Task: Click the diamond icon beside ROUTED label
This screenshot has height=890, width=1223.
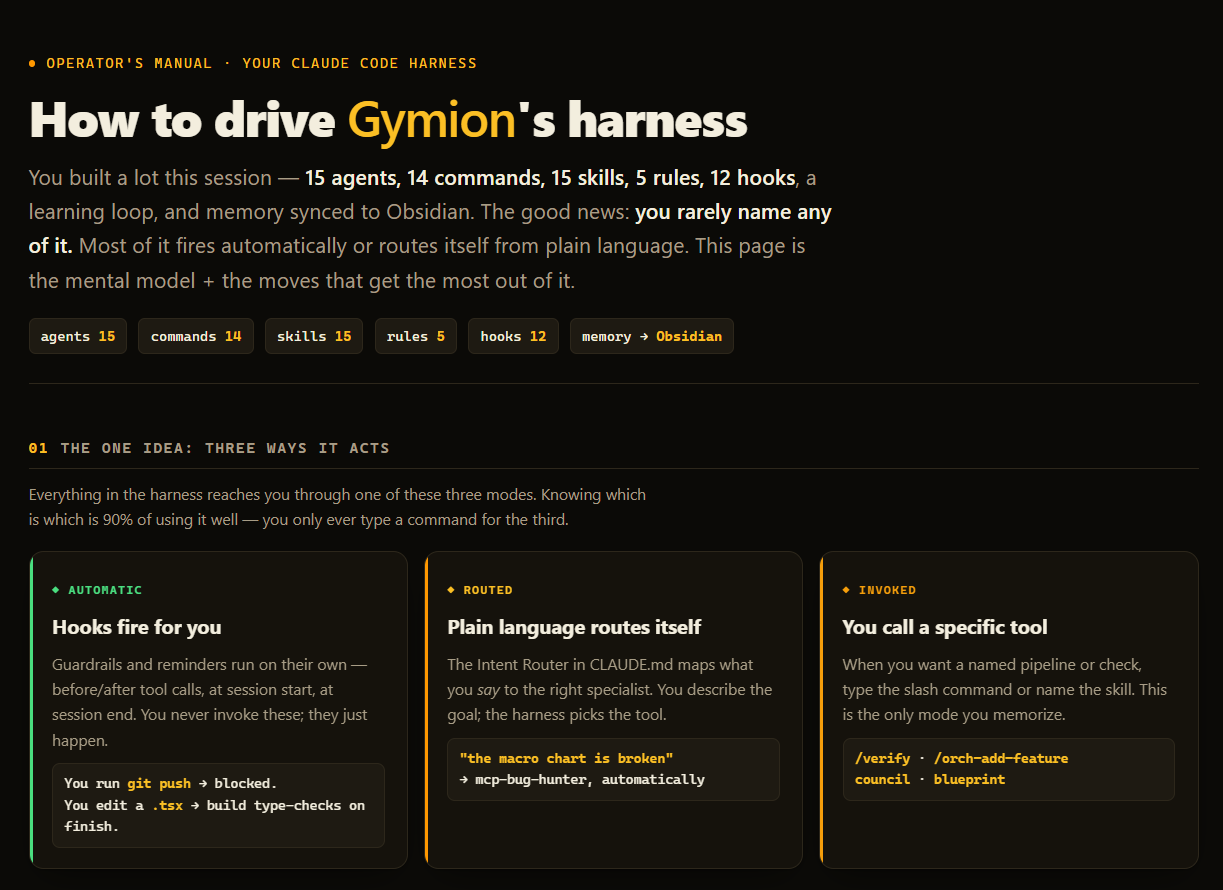Action: [451, 590]
